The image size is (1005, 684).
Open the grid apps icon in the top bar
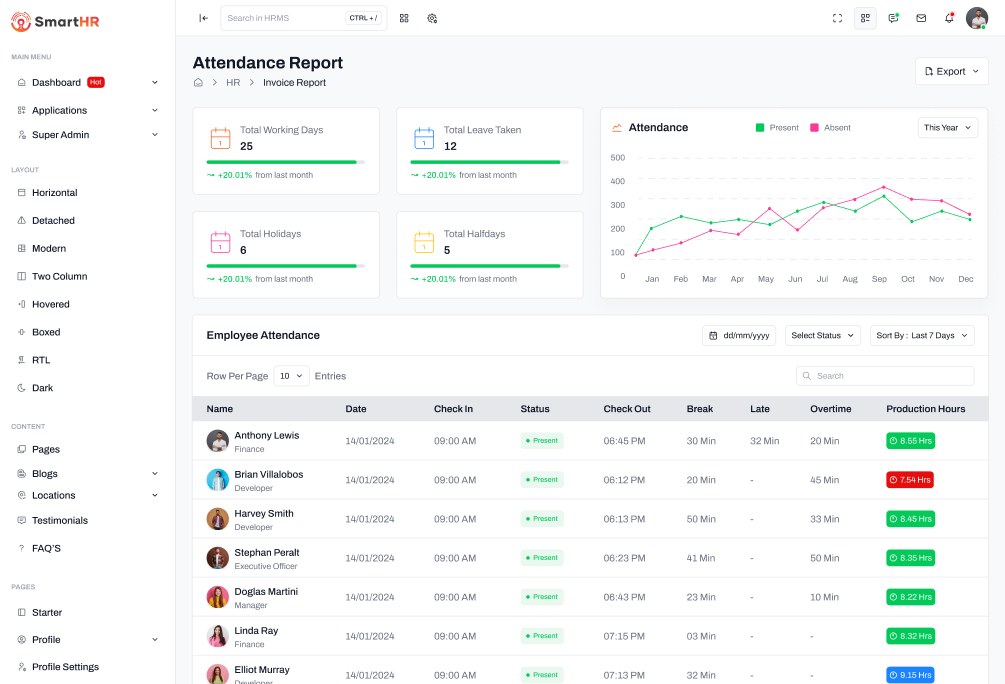[404, 18]
